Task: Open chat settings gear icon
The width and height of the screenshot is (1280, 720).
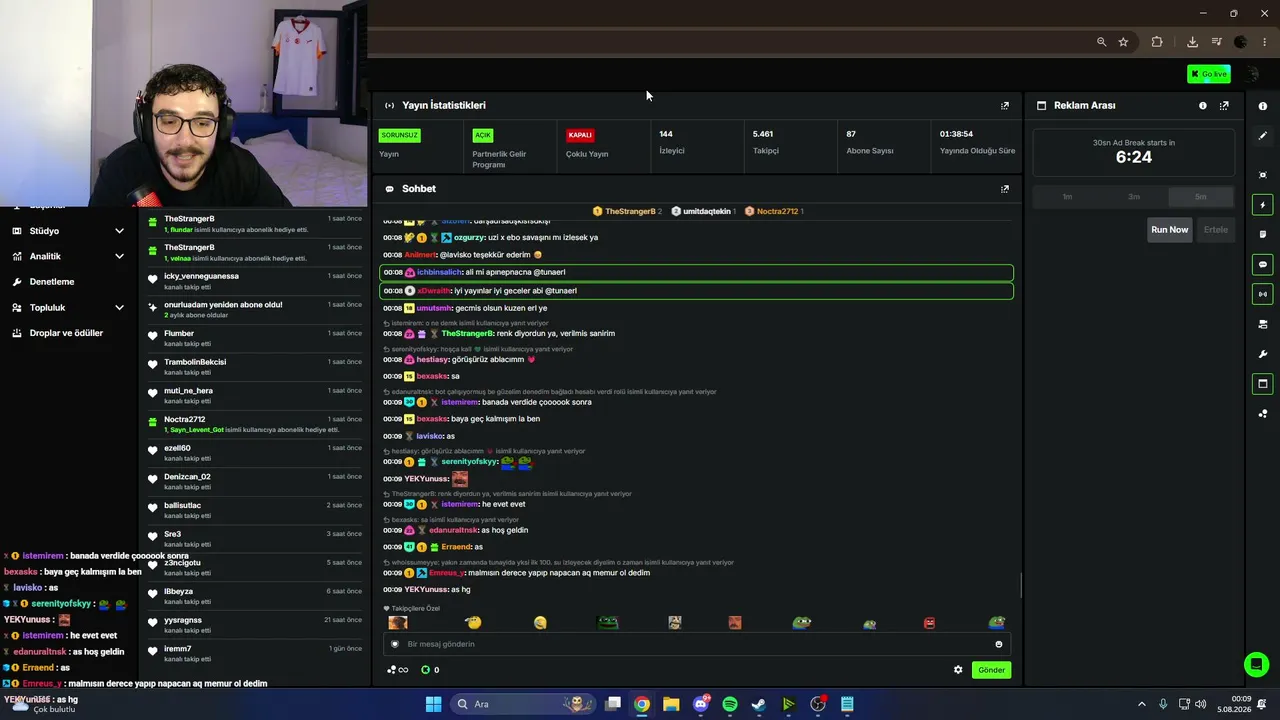Action: click(x=958, y=670)
